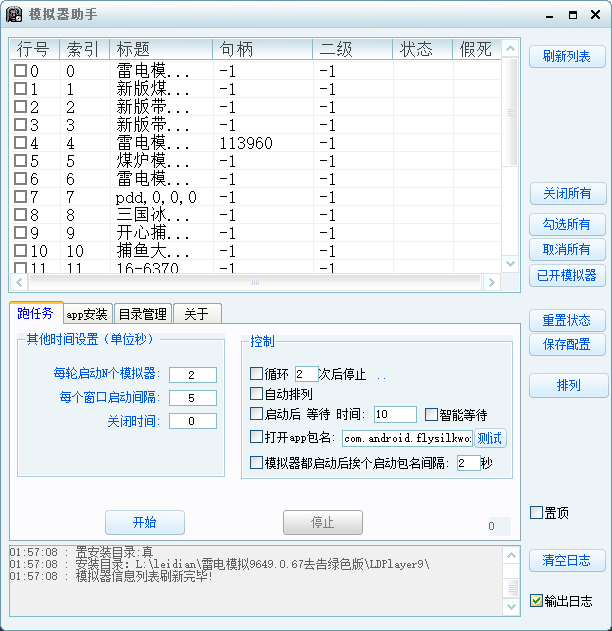Viewport: 612px width, 631px height.
Task: Enable the 循环 loop checkbox
Action: coord(256,373)
